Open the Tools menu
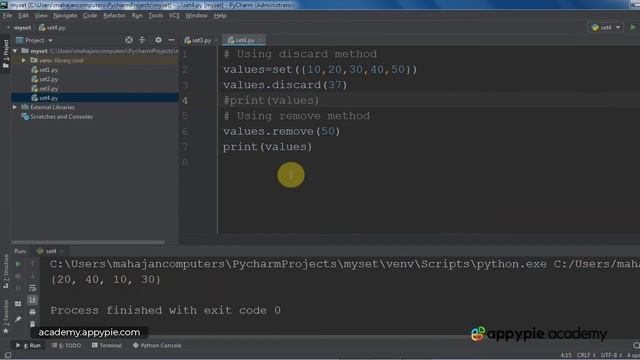640x360 pixels. pos(156,16)
